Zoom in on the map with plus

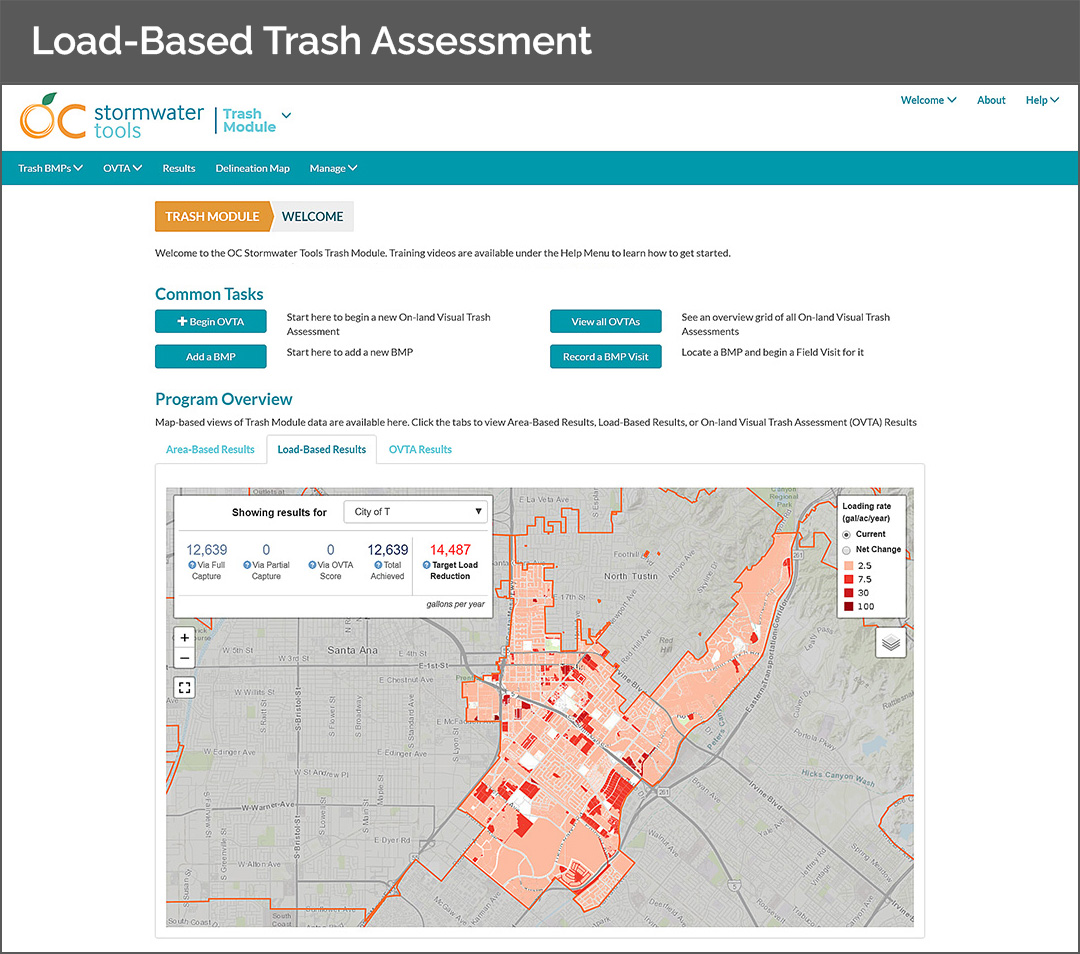tap(185, 638)
